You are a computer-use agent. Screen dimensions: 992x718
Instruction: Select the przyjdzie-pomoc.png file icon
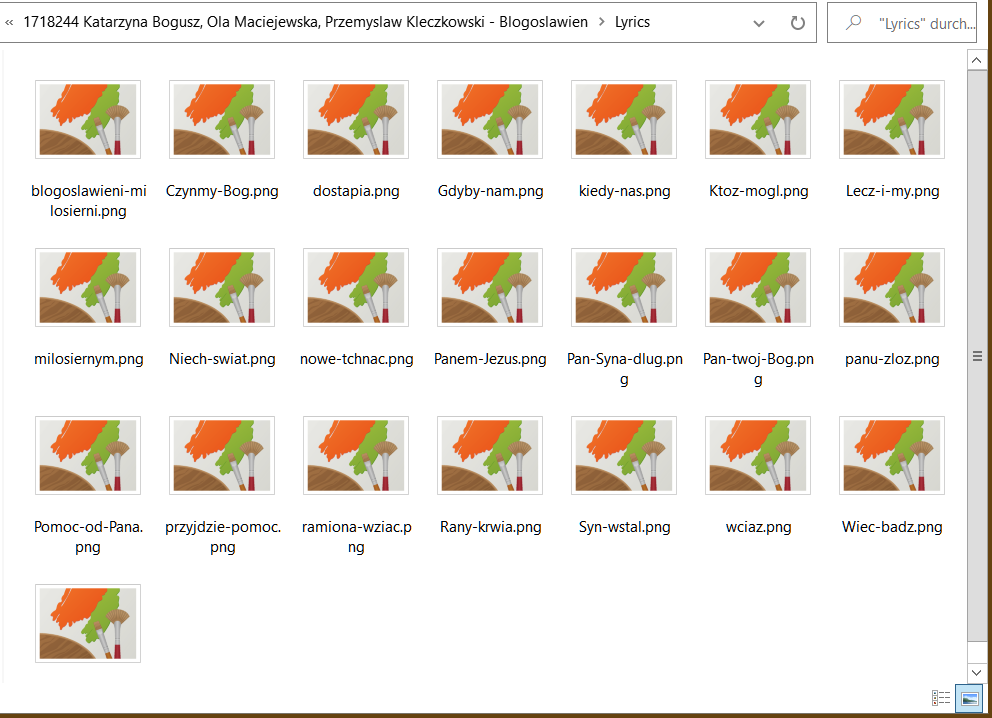(x=222, y=455)
